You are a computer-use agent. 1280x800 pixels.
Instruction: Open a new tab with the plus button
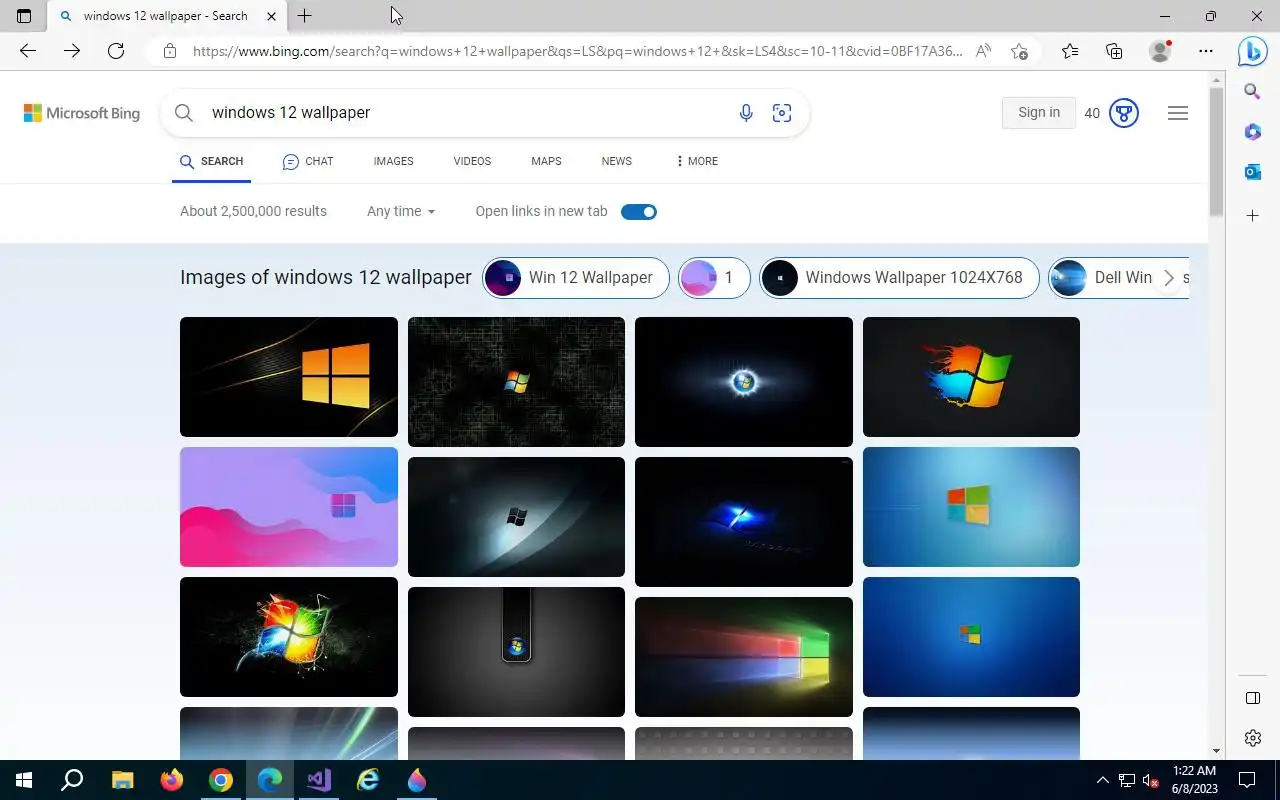(305, 16)
